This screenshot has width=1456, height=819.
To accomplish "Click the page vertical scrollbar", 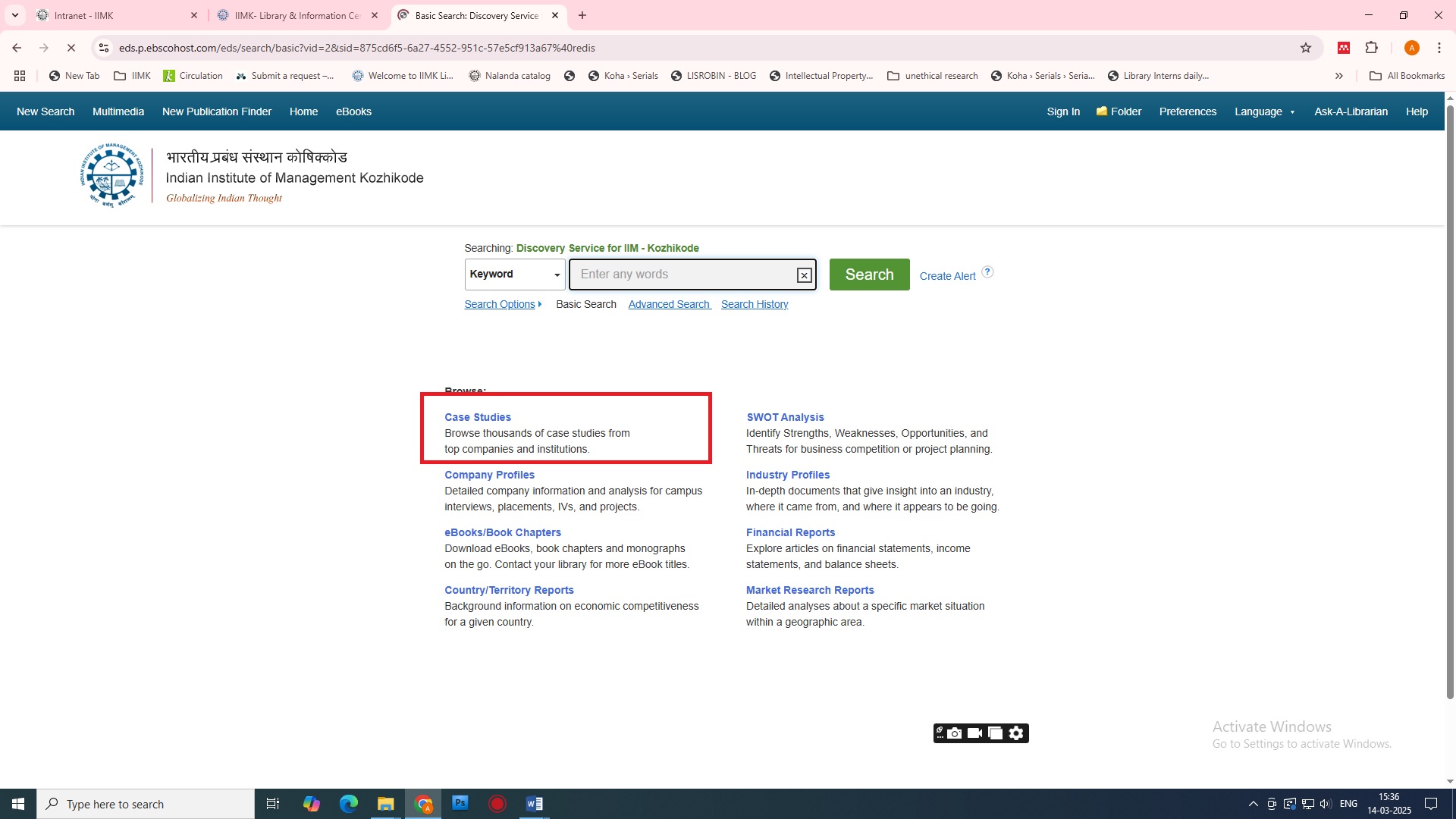I will coord(1450,402).
